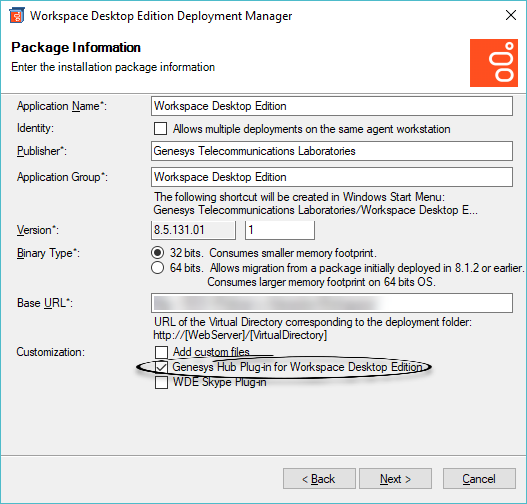
Task: Cancel the deployment wizard
Action: click(479, 478)
